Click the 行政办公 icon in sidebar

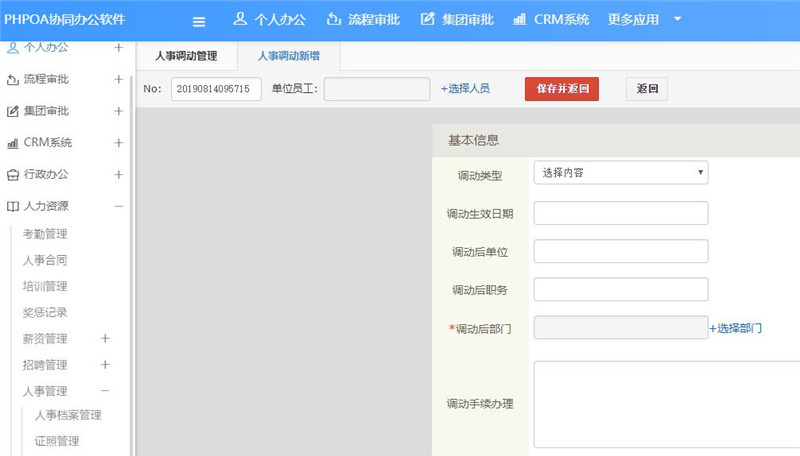click(13, 175)
